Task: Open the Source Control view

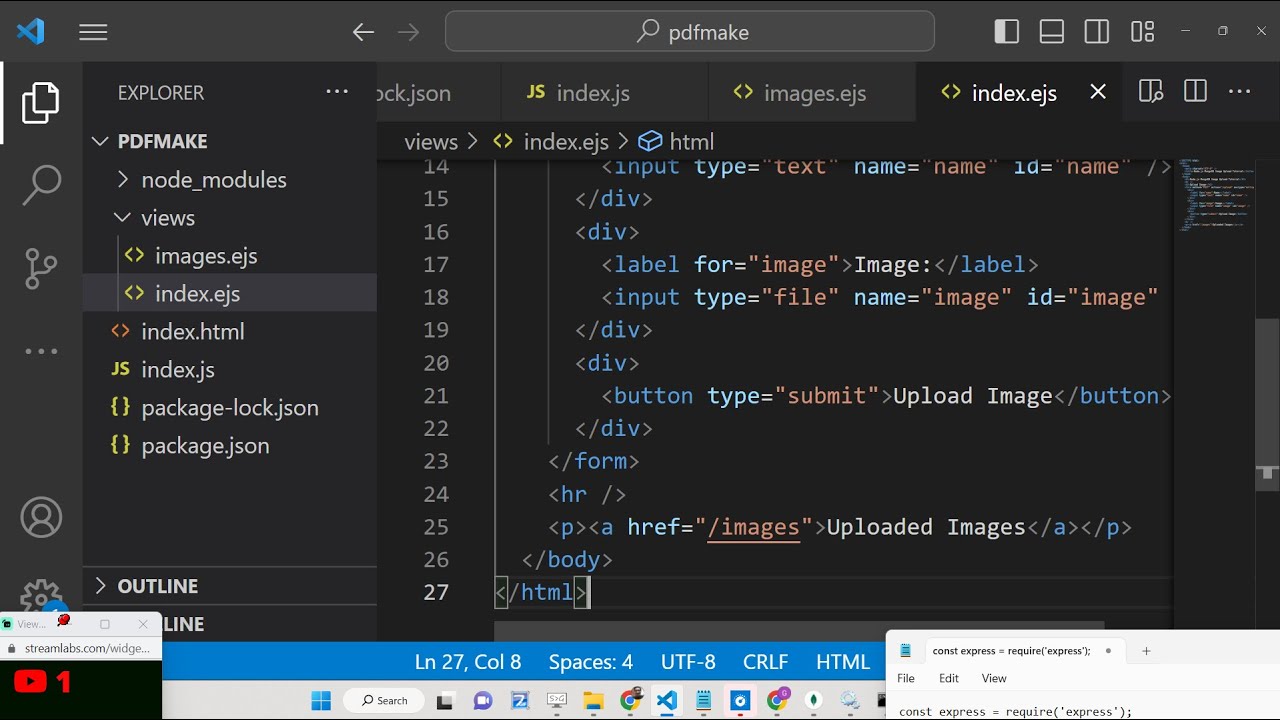Action: tap(41, 268)
